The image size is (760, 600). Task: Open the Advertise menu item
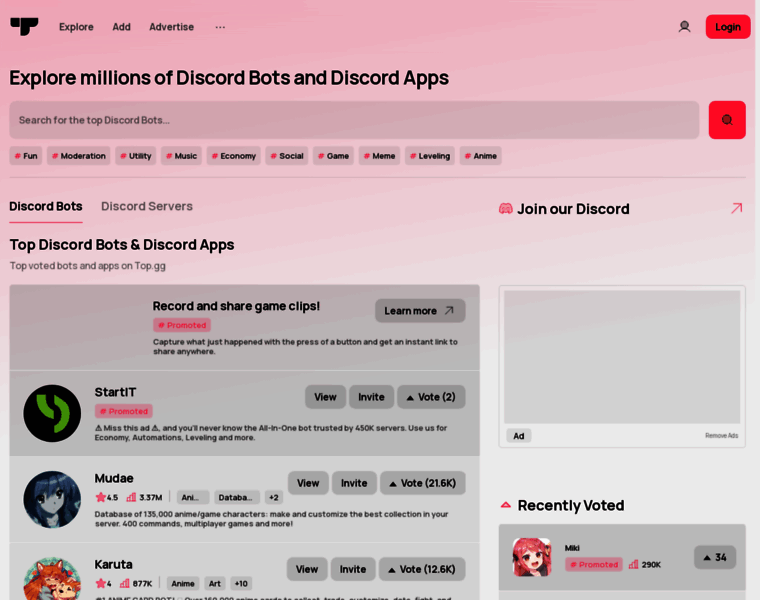171,27
